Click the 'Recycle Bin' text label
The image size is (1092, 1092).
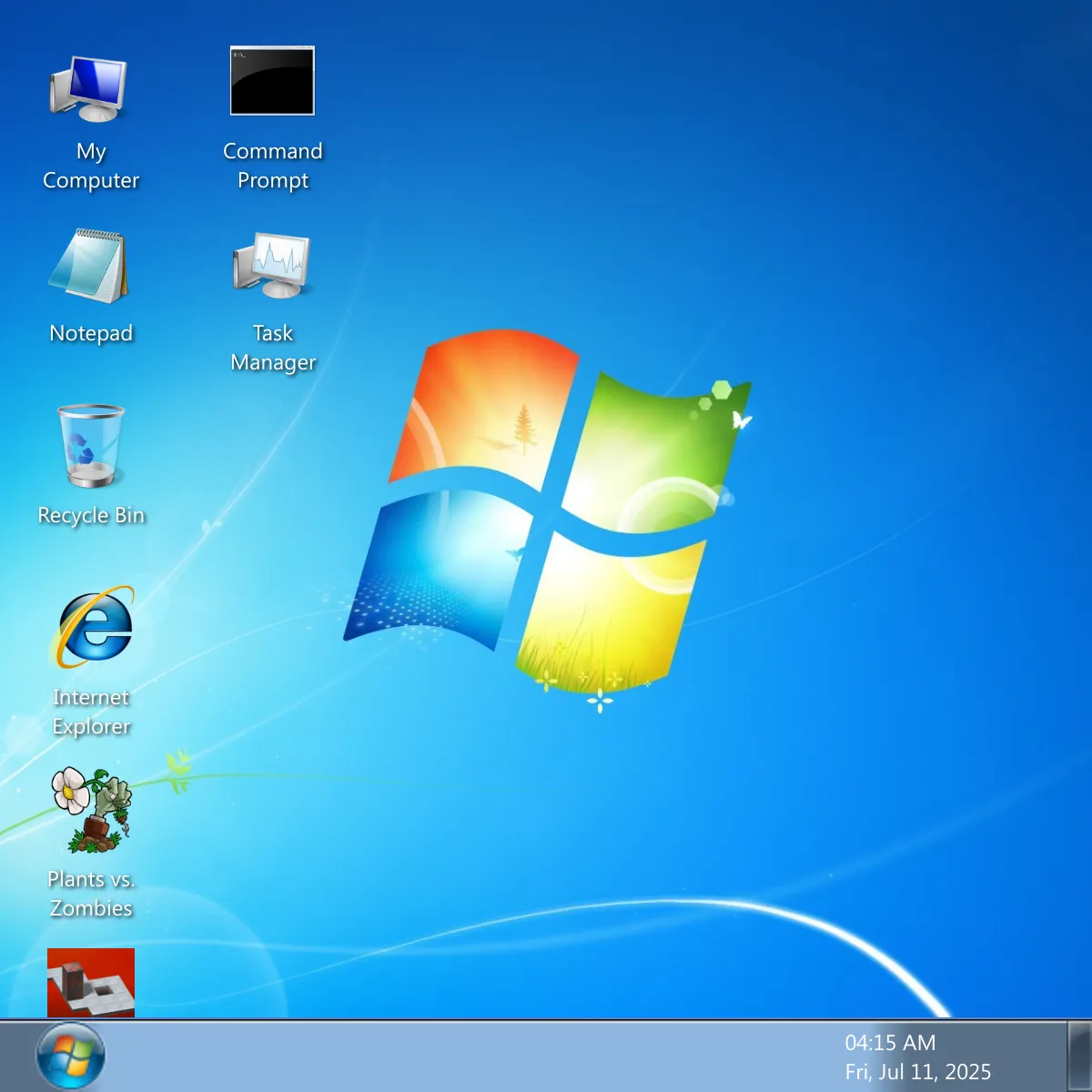click(x=91, y=515)
